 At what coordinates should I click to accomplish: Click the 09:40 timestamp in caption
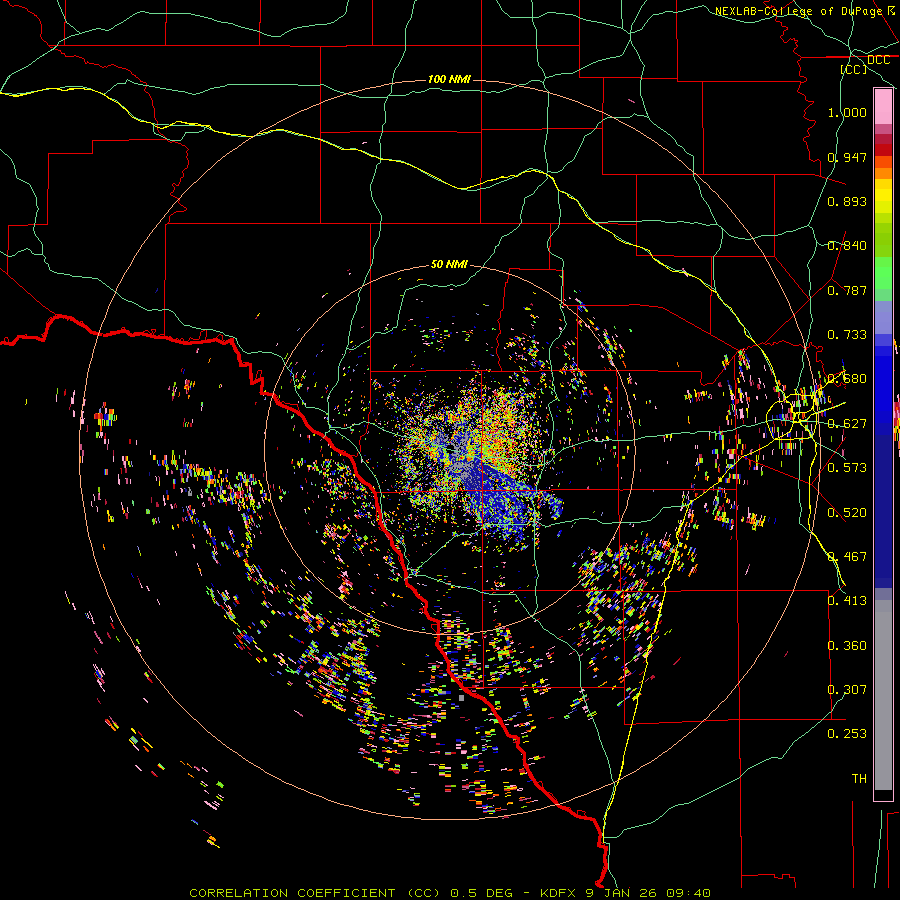(688, 893)
